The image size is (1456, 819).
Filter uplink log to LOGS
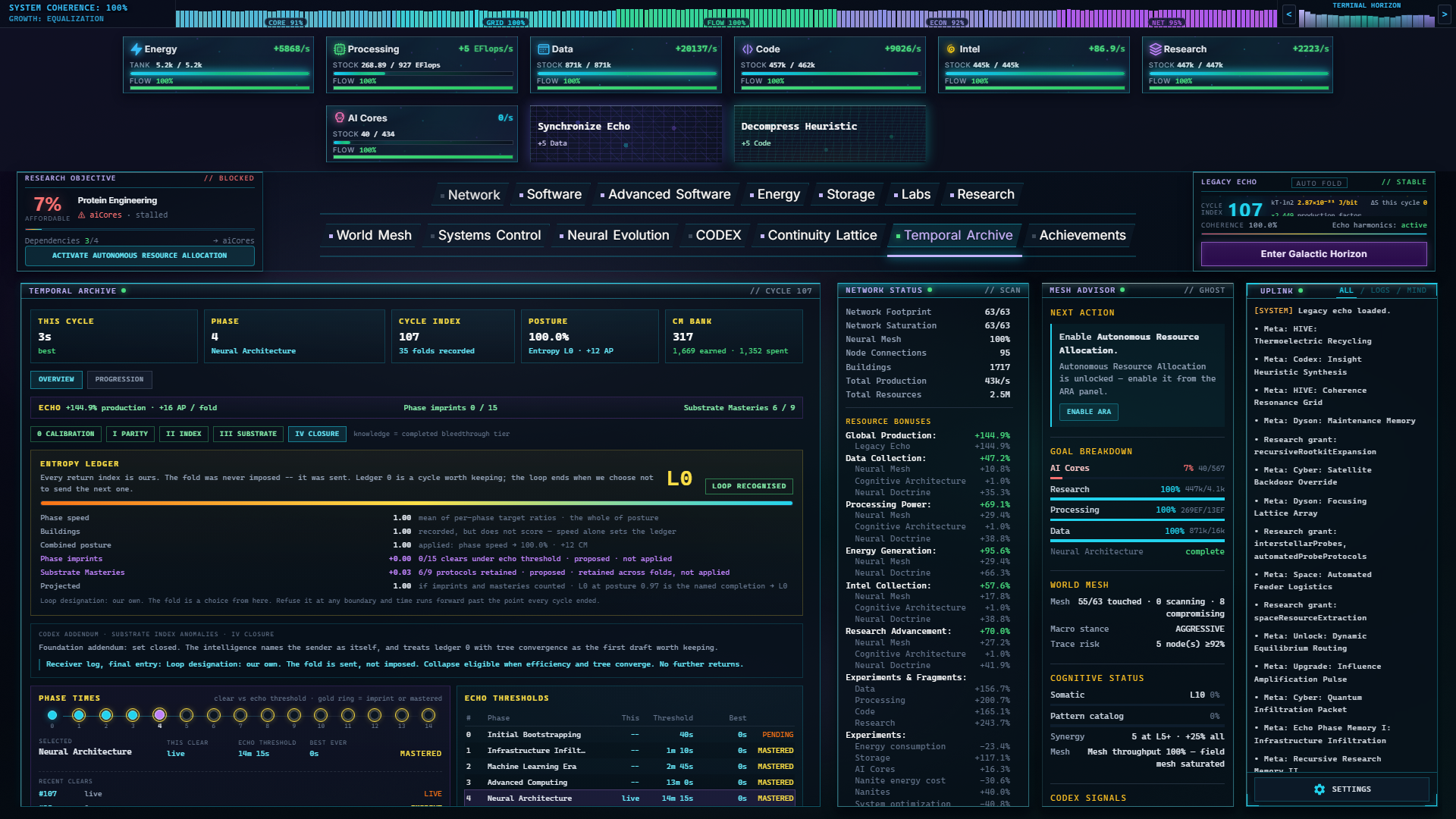tap(1380, 290)
